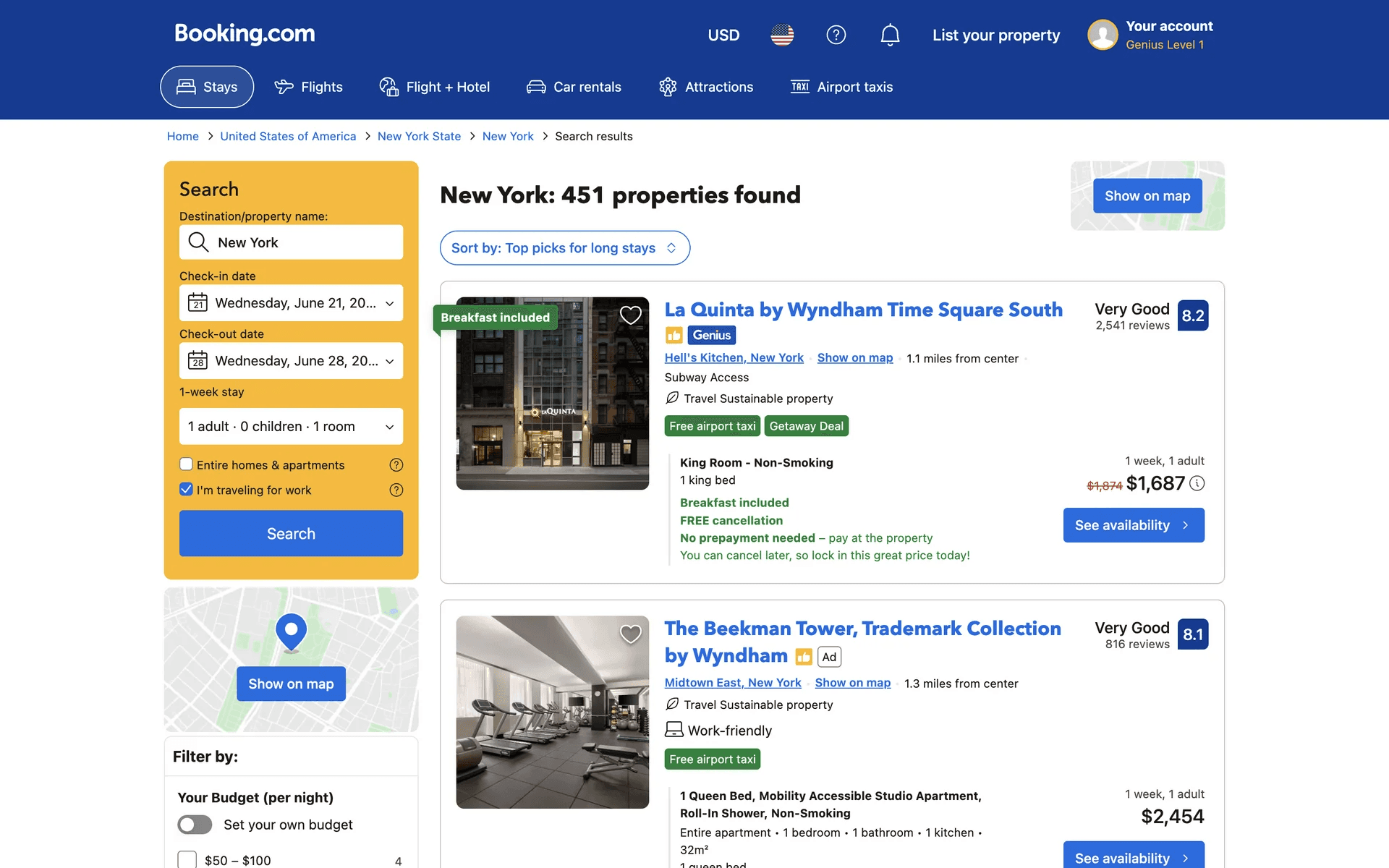Click the heart icon on Beekman Tower
This screenshot has width=1389, height=868.
pos(630,634)
